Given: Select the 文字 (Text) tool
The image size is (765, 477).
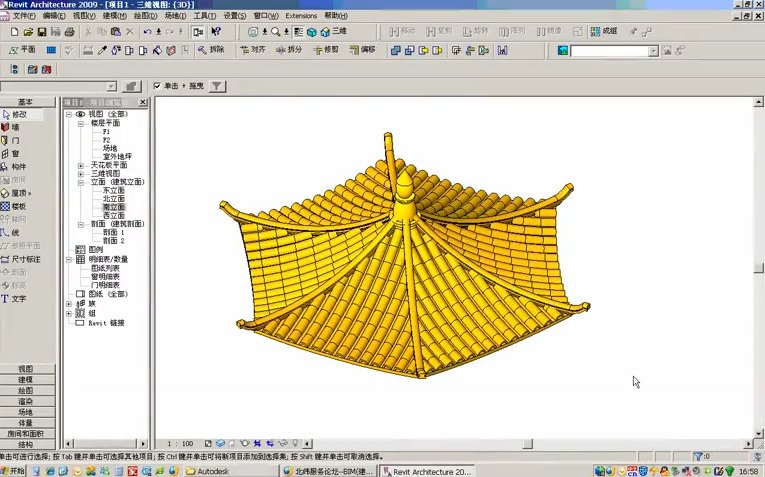Looking at the screenshot, I should click(x=19, y=298).
